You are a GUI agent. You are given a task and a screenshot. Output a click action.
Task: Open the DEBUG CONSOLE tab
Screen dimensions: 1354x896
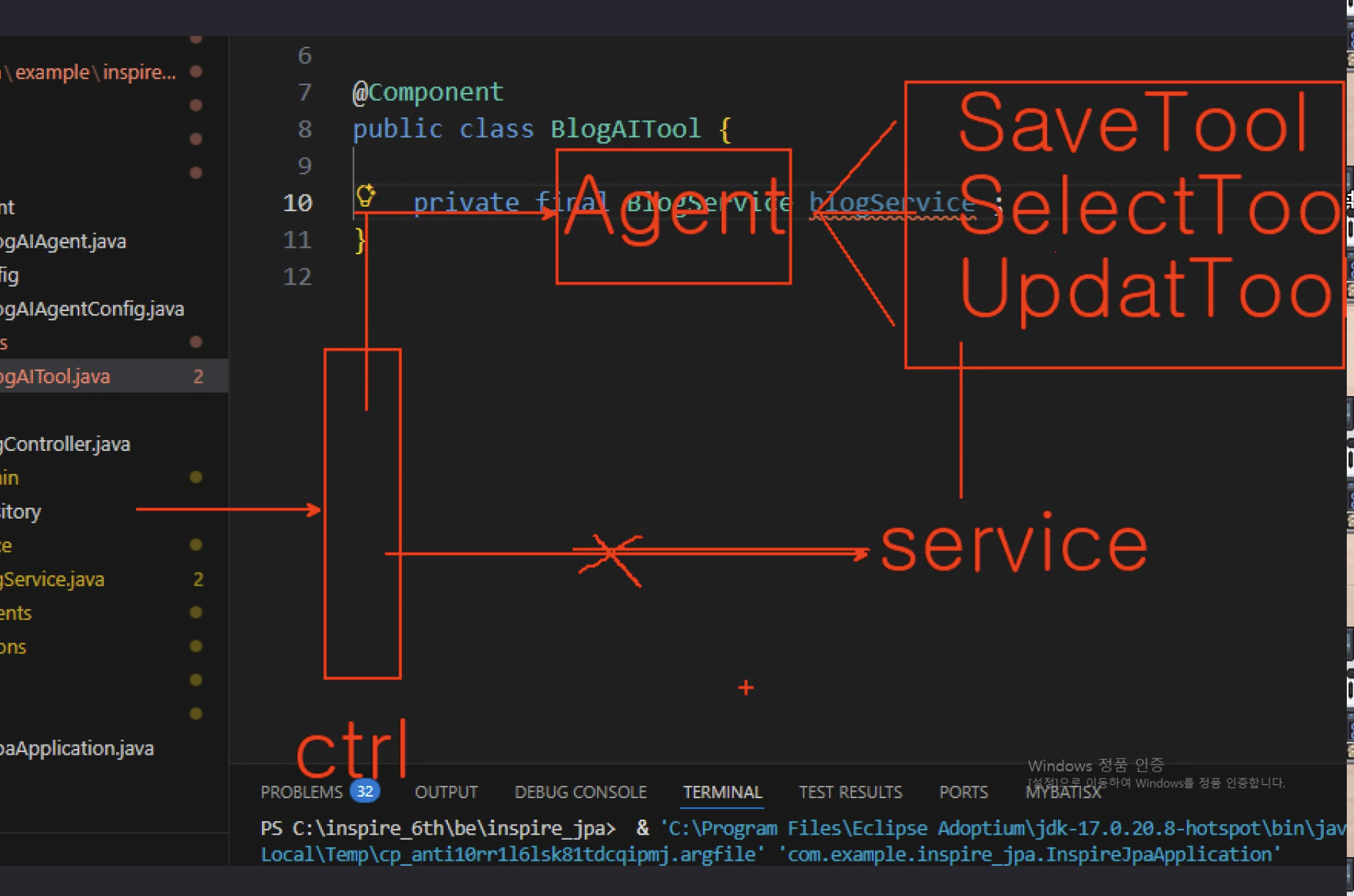tap(580, 792)
